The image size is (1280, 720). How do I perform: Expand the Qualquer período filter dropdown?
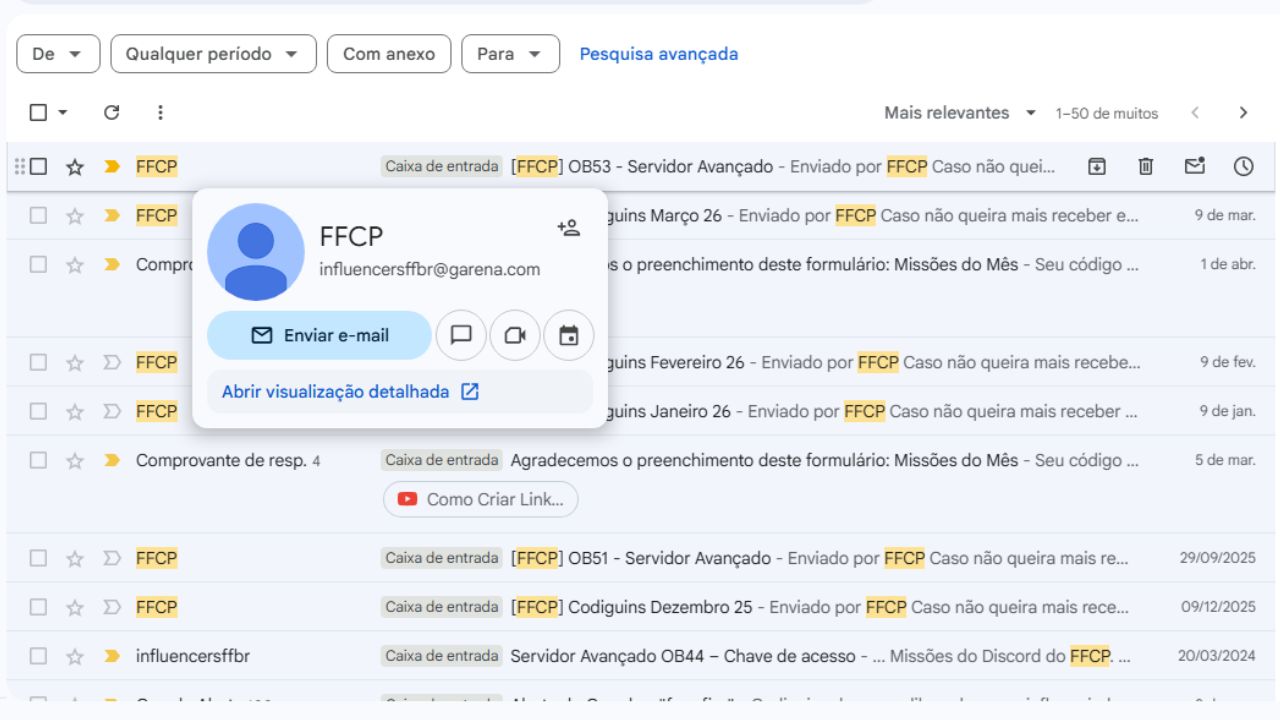coord(212,54)
